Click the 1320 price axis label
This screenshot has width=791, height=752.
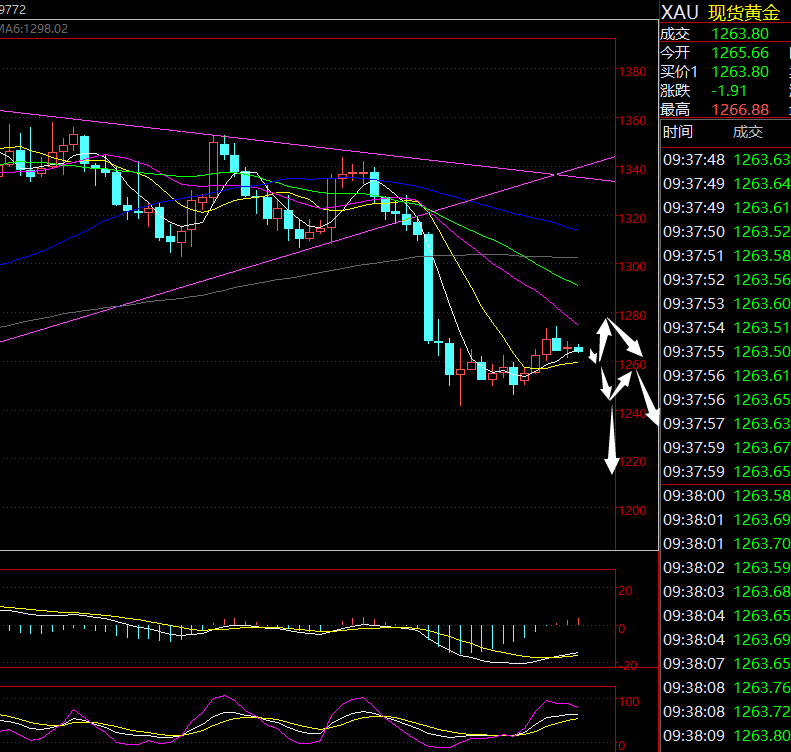(633, 218)
